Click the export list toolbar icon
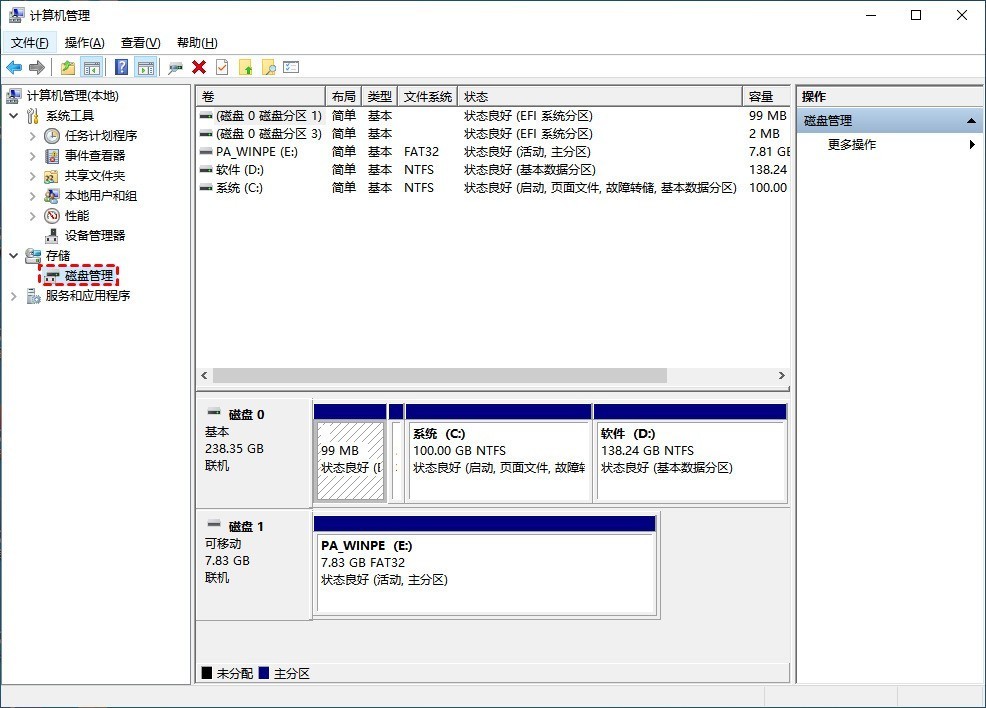Viewport: 986px width, 708px height. point(291,67)
